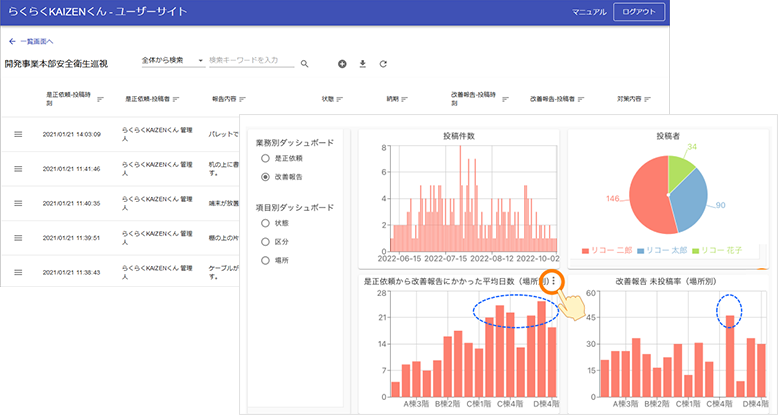
Task: Click the マニュアル link in header
Action: point(588,12)
